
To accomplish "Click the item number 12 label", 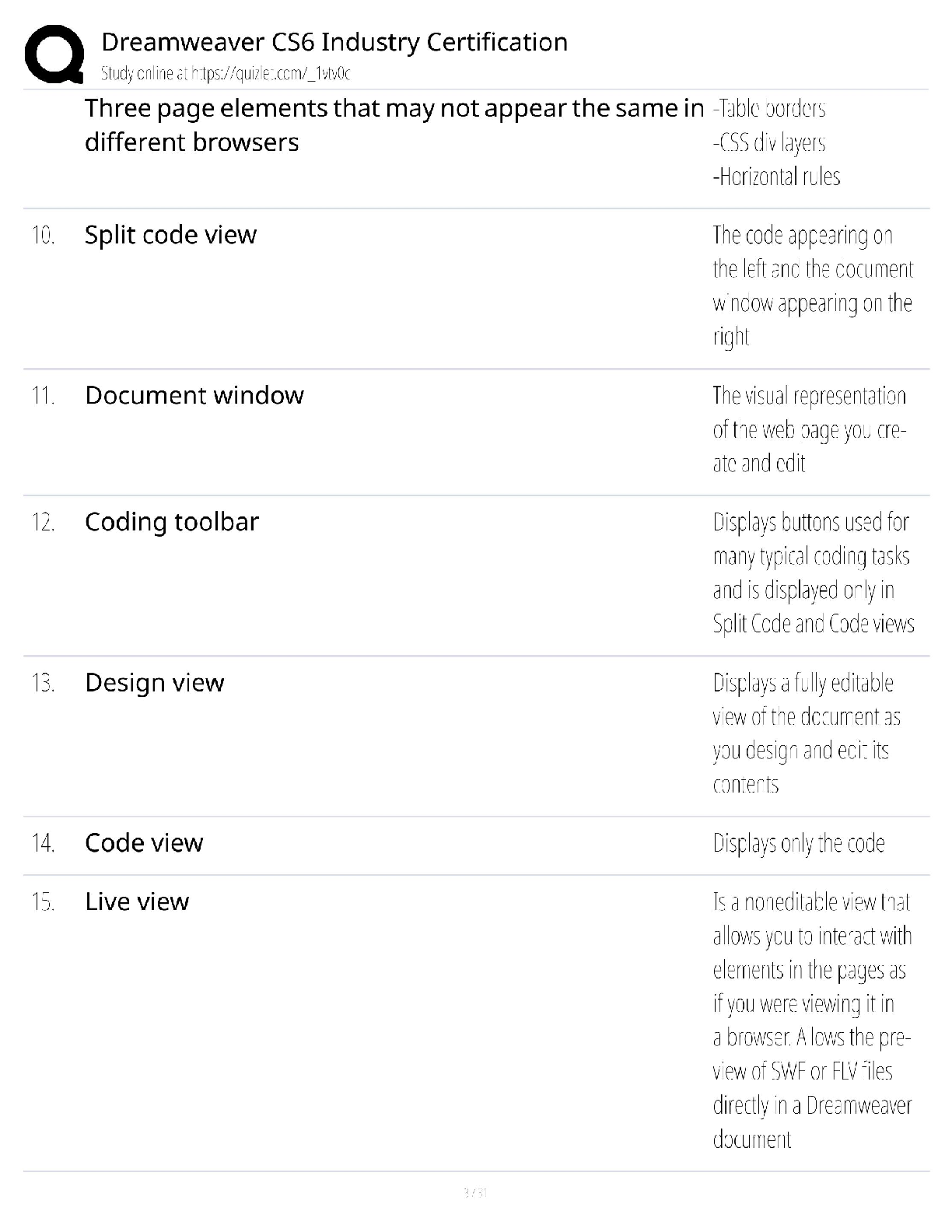I will click(44, 523).
